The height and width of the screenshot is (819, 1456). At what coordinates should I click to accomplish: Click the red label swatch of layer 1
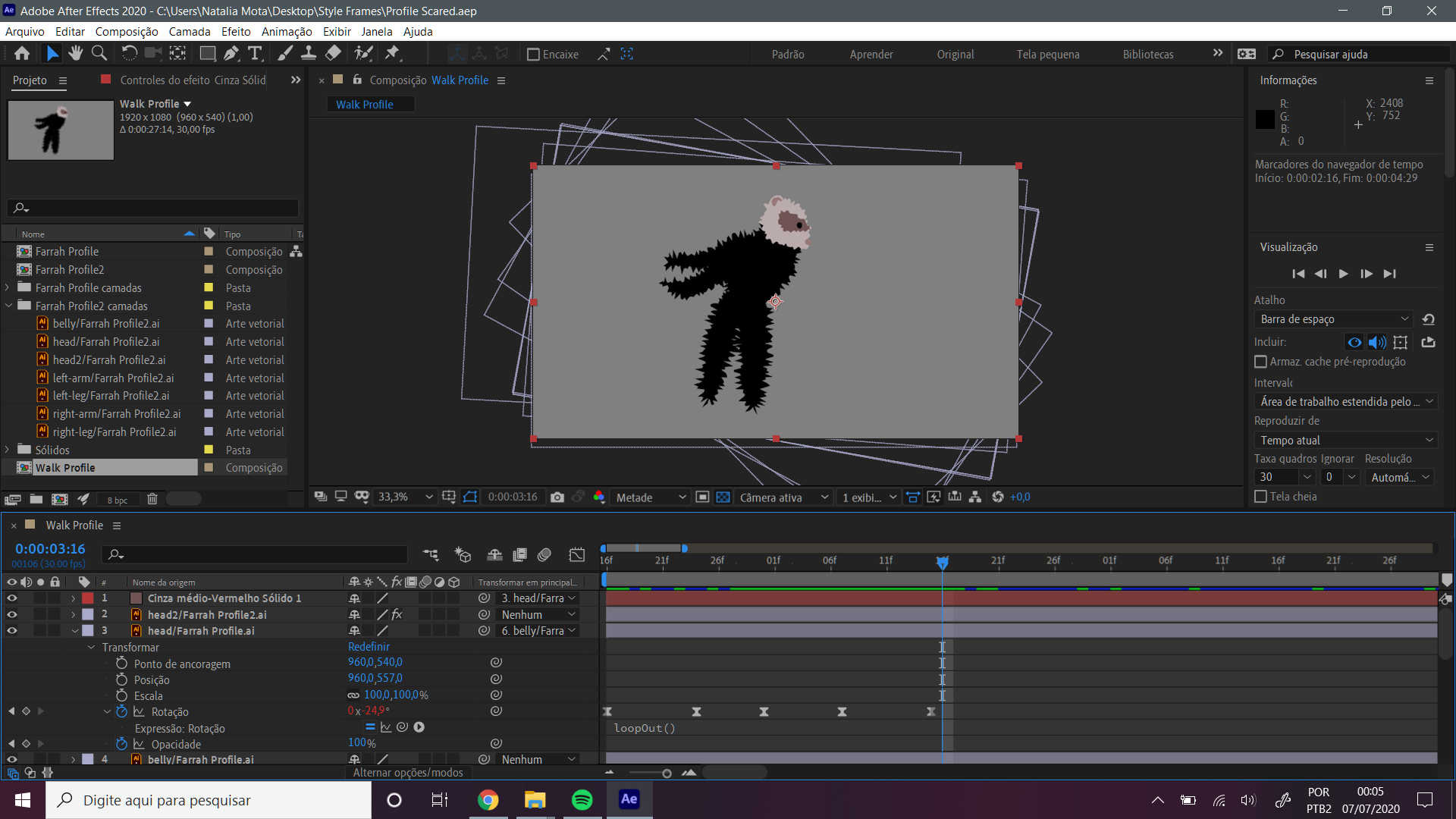[x=88, y=598]
